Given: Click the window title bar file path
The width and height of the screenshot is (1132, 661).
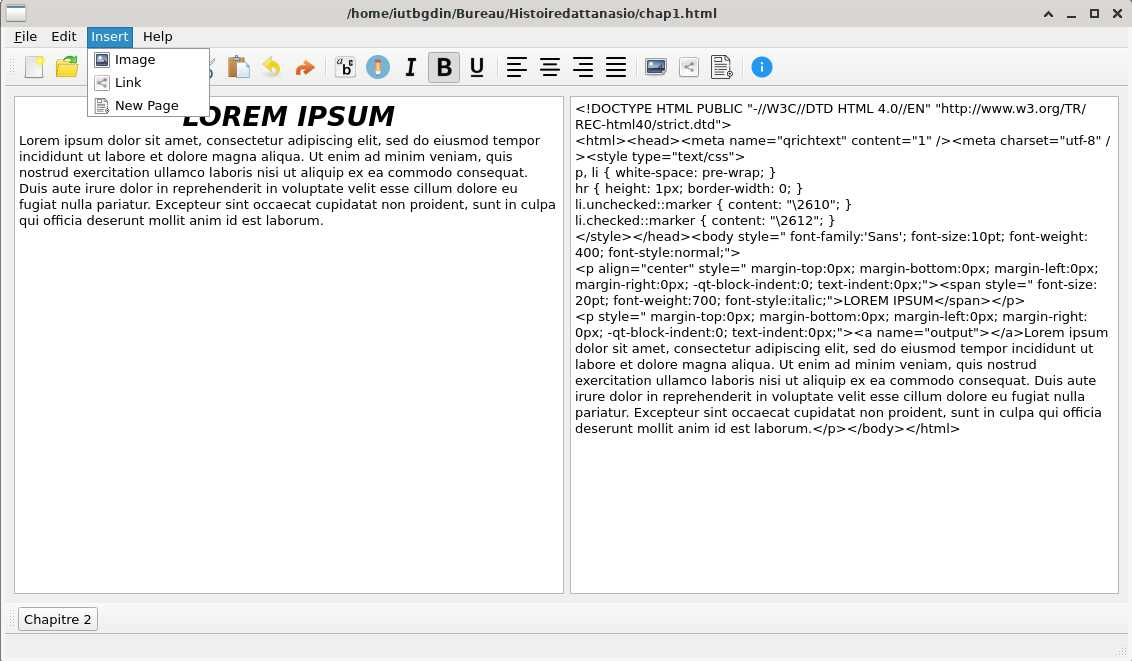Looking at the screenshot, I should pos(531,13).
